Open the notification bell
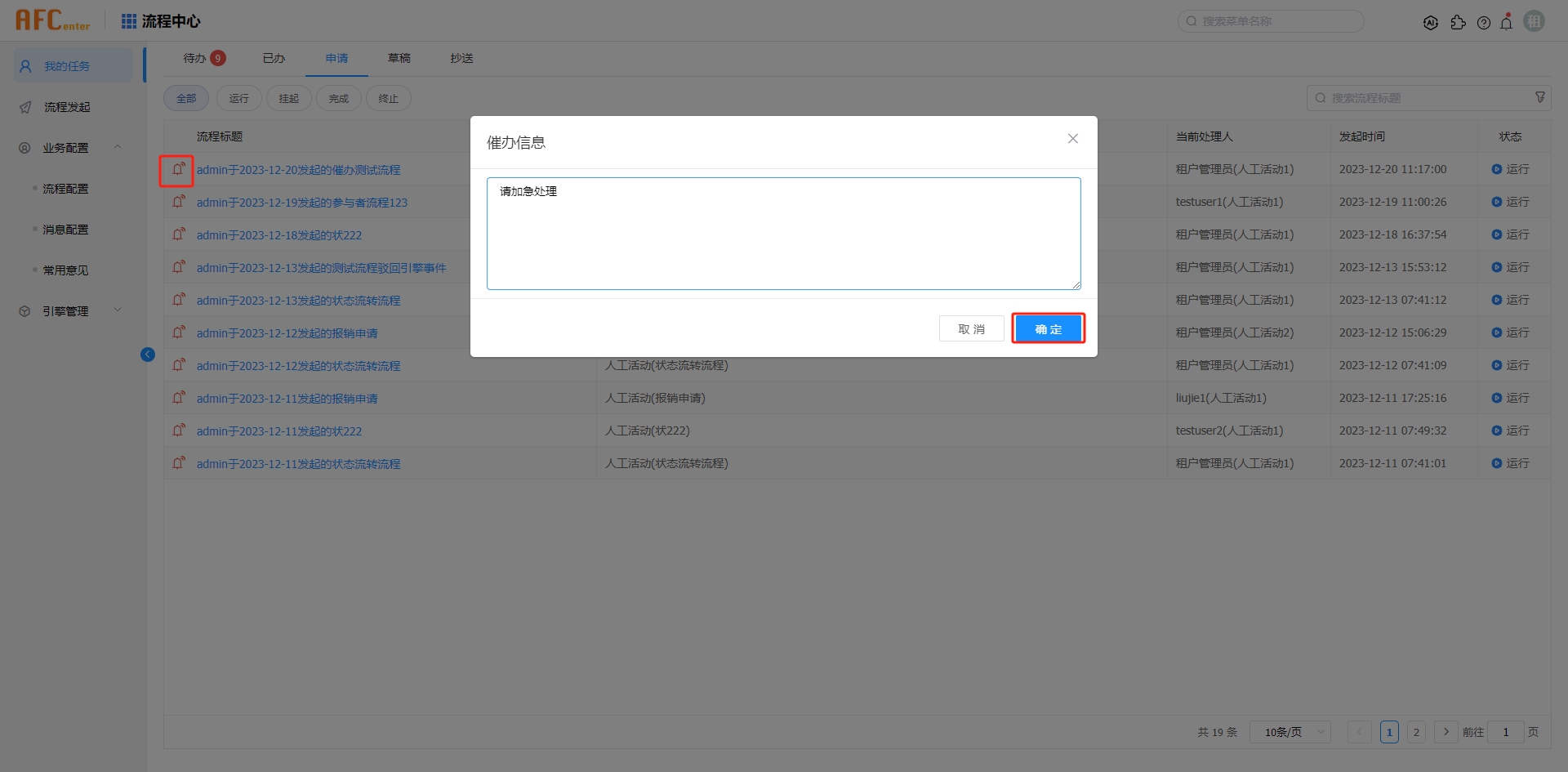This screenshot has width=1568, height=772. click(x=1507, y=22)
